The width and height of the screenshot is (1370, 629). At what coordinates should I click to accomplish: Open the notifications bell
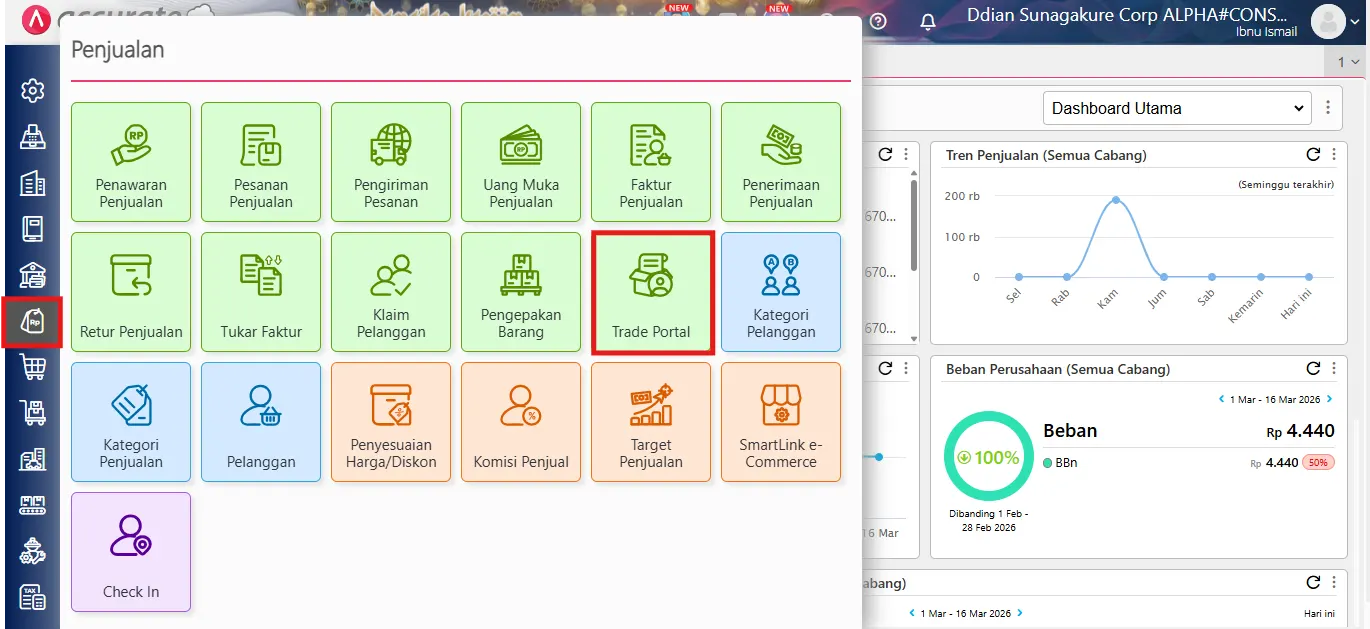927,20
